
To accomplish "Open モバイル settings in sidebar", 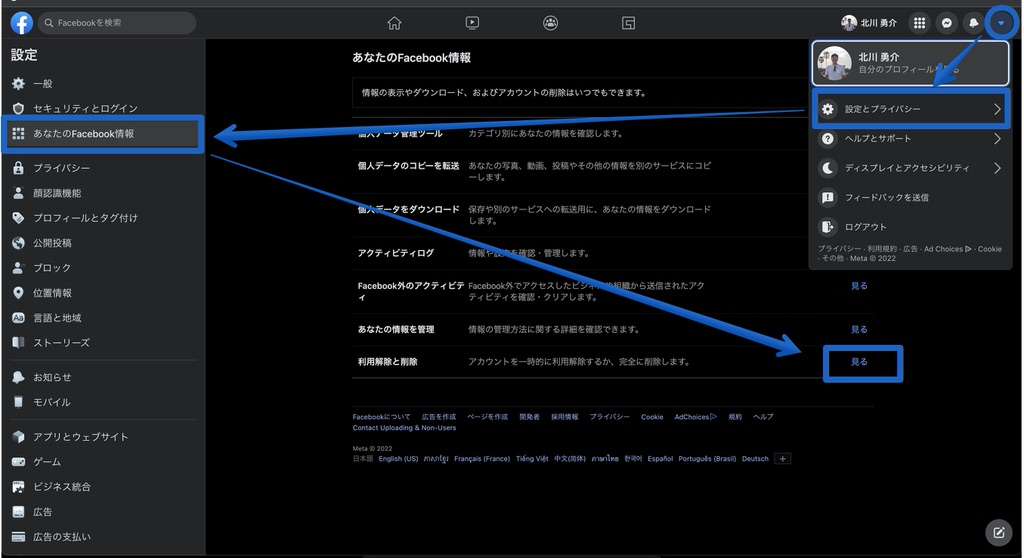I will pyautogui.click(x=103, y=402).
